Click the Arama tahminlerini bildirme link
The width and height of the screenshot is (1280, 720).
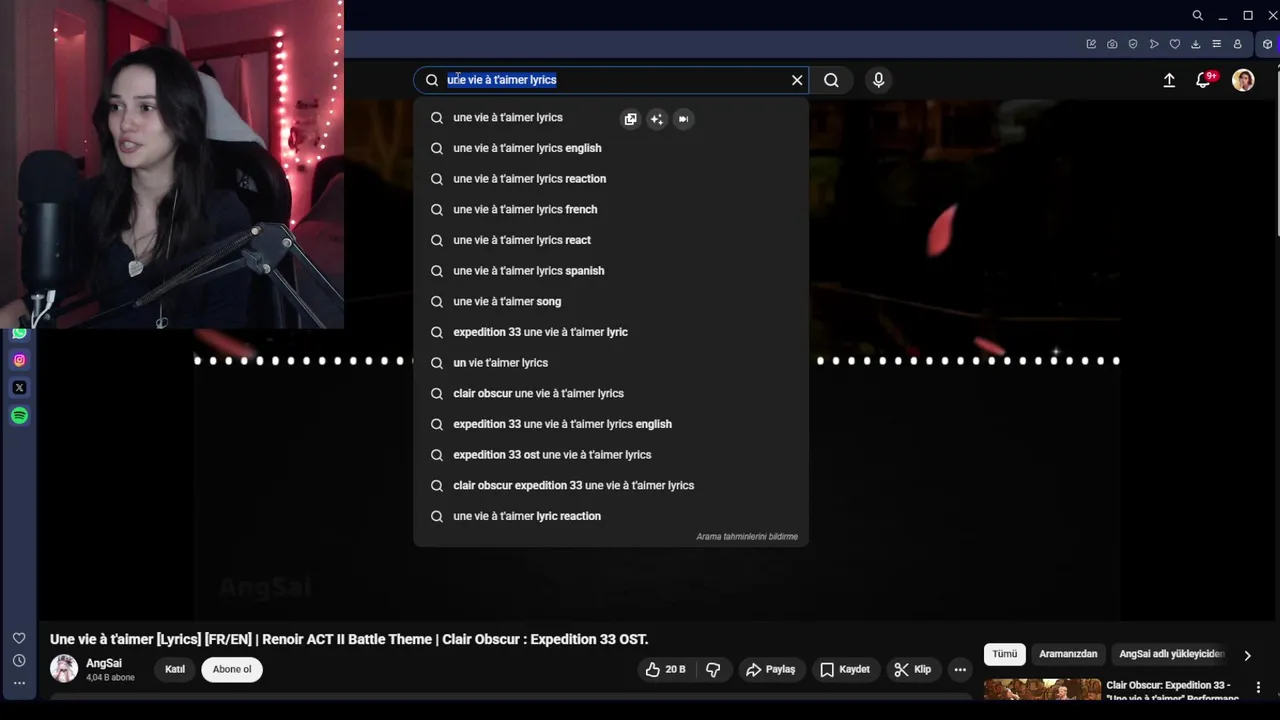pyautogui.click(x=747, y=537)
